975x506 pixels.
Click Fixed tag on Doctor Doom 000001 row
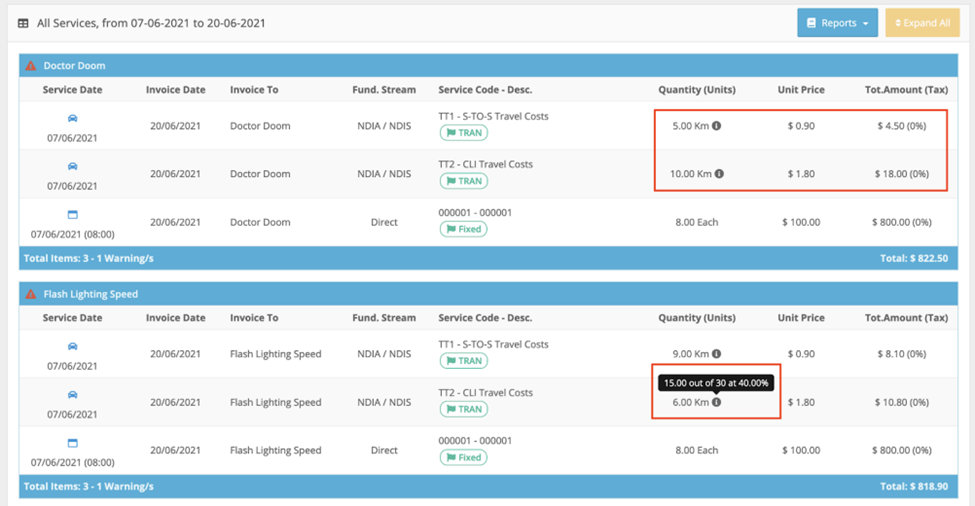coord(464,229)
